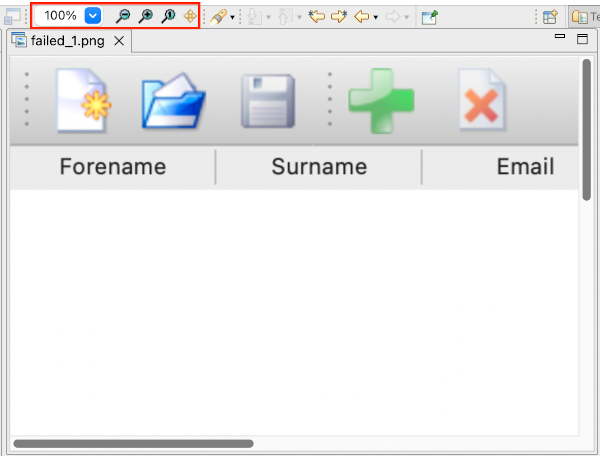Expand the highlighter pen dropdown arrow
The width and height of the screenshot is (600, 456).
(x=232, y=17)
